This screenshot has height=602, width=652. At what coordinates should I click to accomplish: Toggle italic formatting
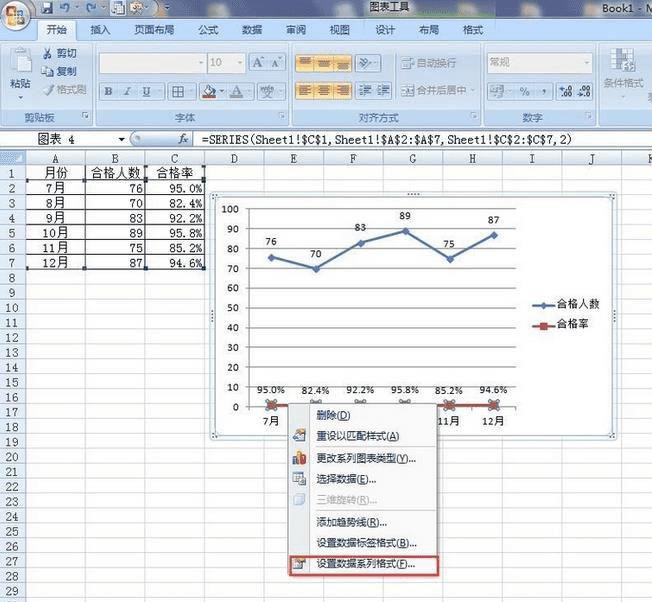coord(128,91)
